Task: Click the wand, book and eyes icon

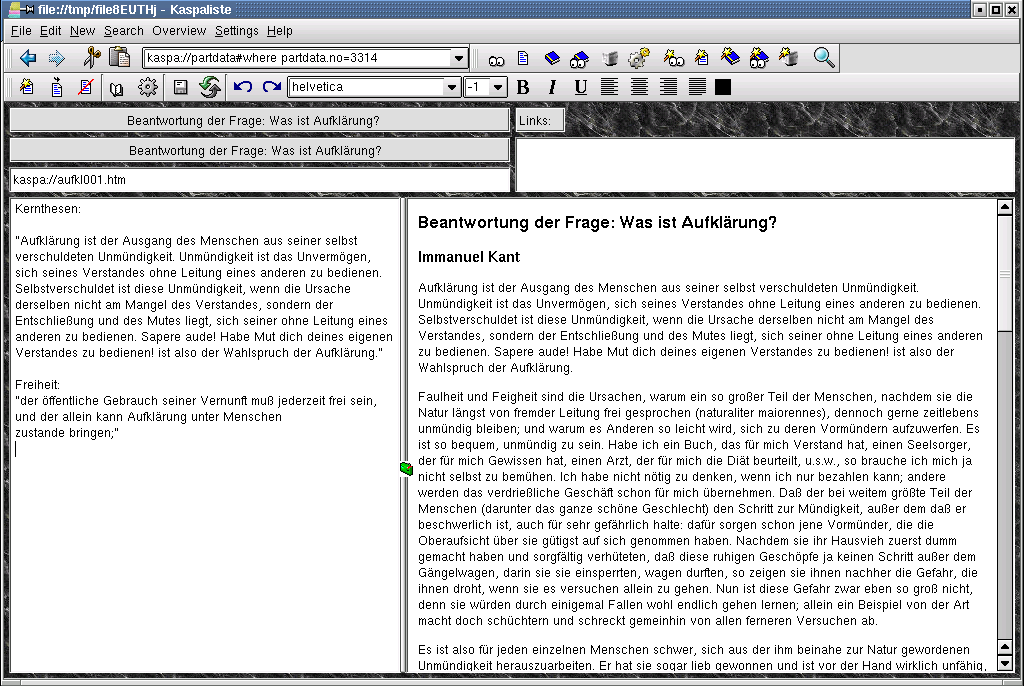Action: (x=759, y=58)
